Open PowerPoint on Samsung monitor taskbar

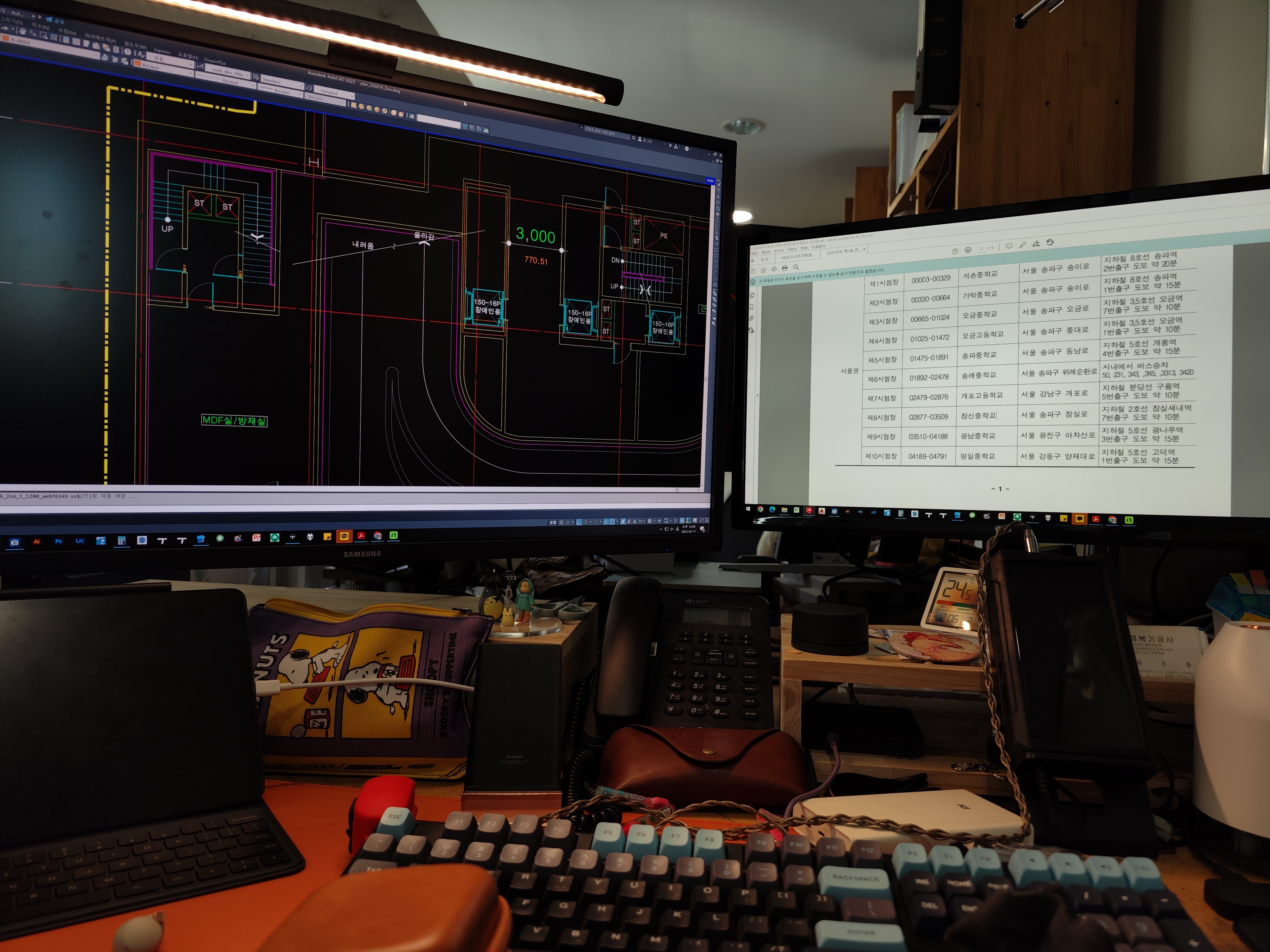tap(256, 538)
